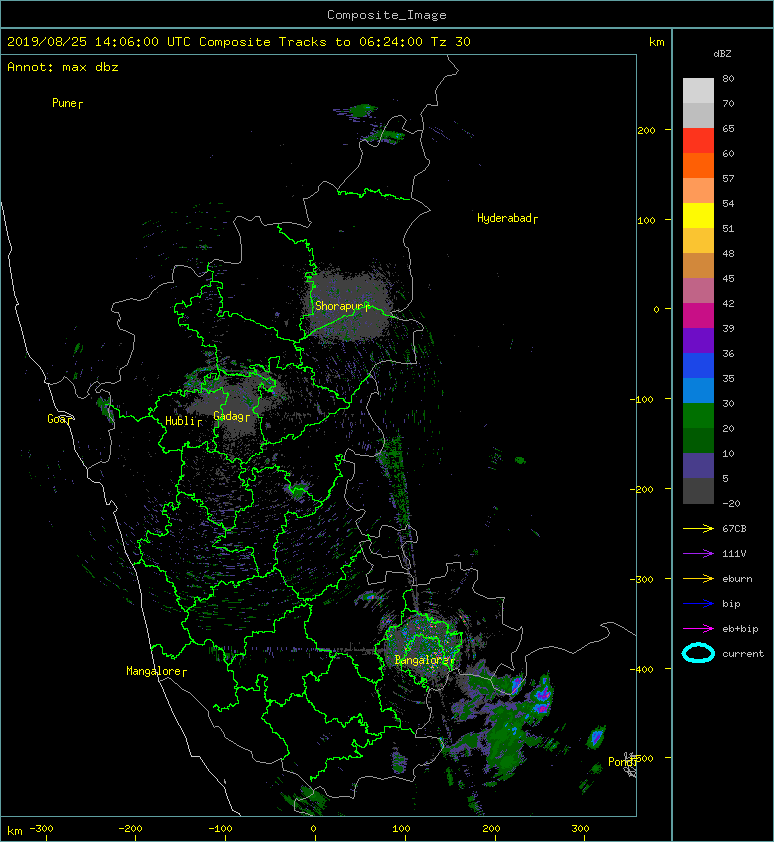Select the dark orange 60-57 dBZ swatch

pyautogui.click(x=698, y=165)
